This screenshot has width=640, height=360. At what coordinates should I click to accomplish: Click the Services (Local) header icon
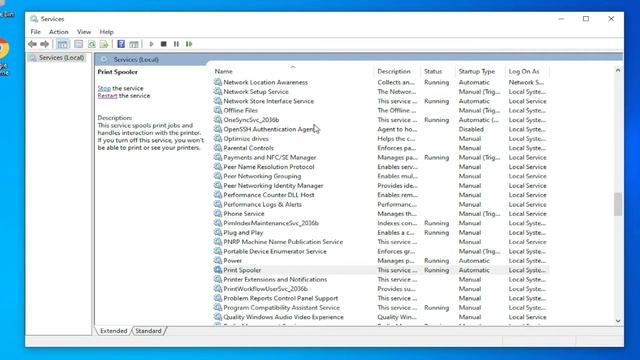click(104, 60)
